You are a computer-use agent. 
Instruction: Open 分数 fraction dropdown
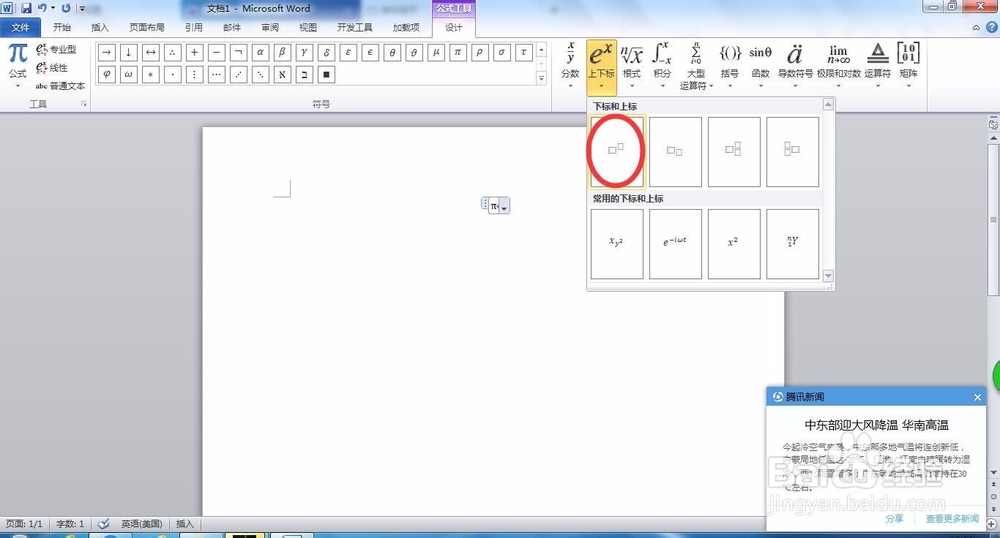pos(570,66)
